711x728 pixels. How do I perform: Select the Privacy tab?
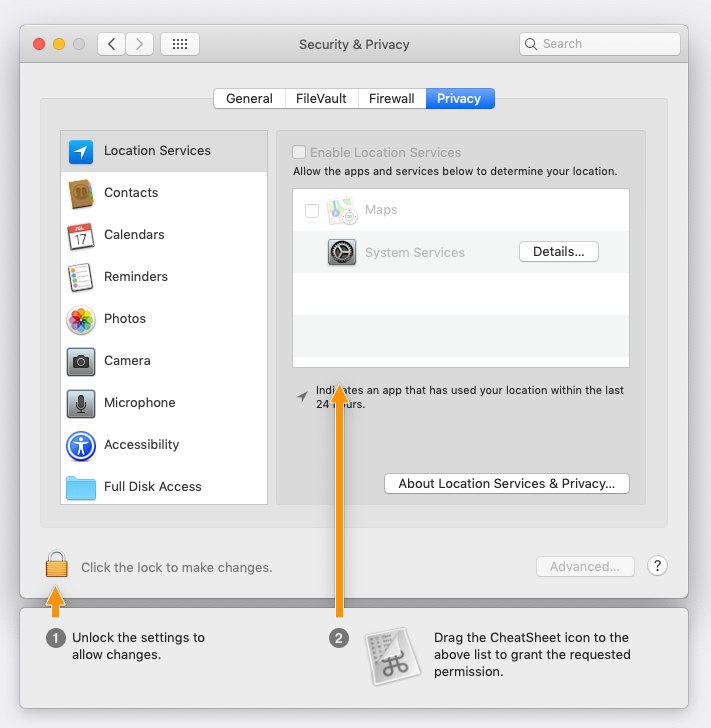(460, 98)
